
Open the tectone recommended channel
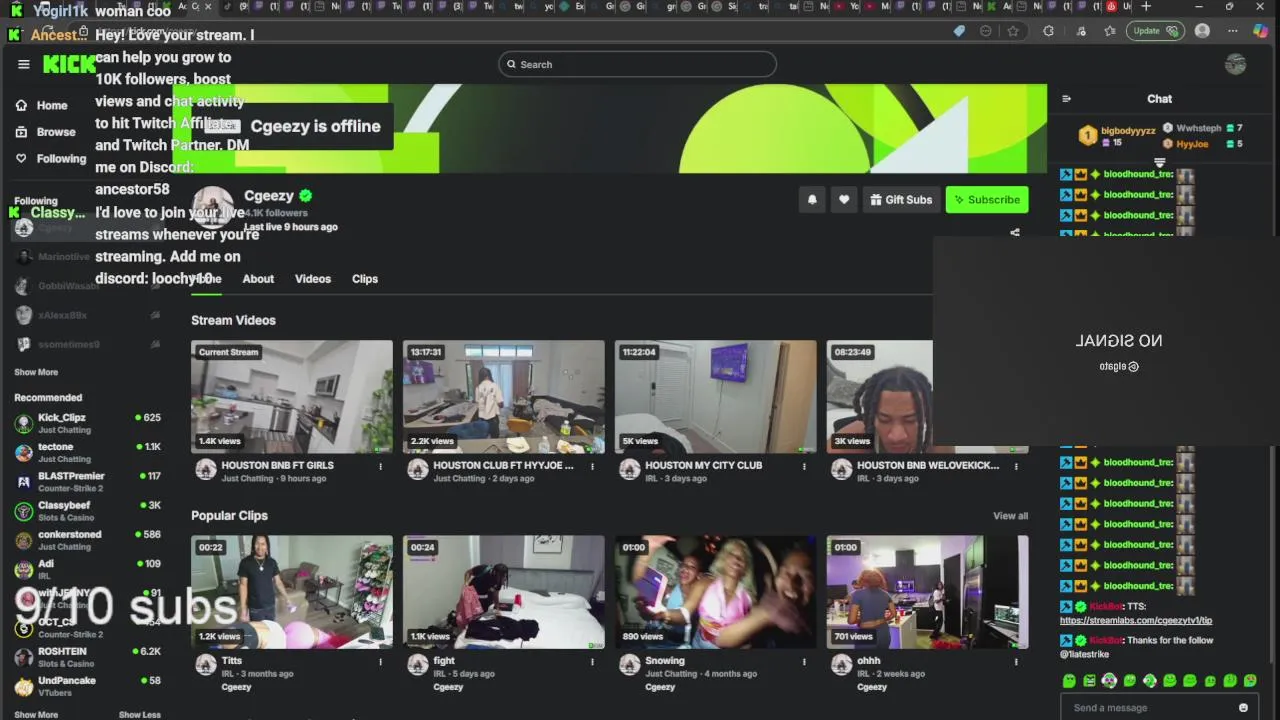pyautogui.click(x=87, y=452)
